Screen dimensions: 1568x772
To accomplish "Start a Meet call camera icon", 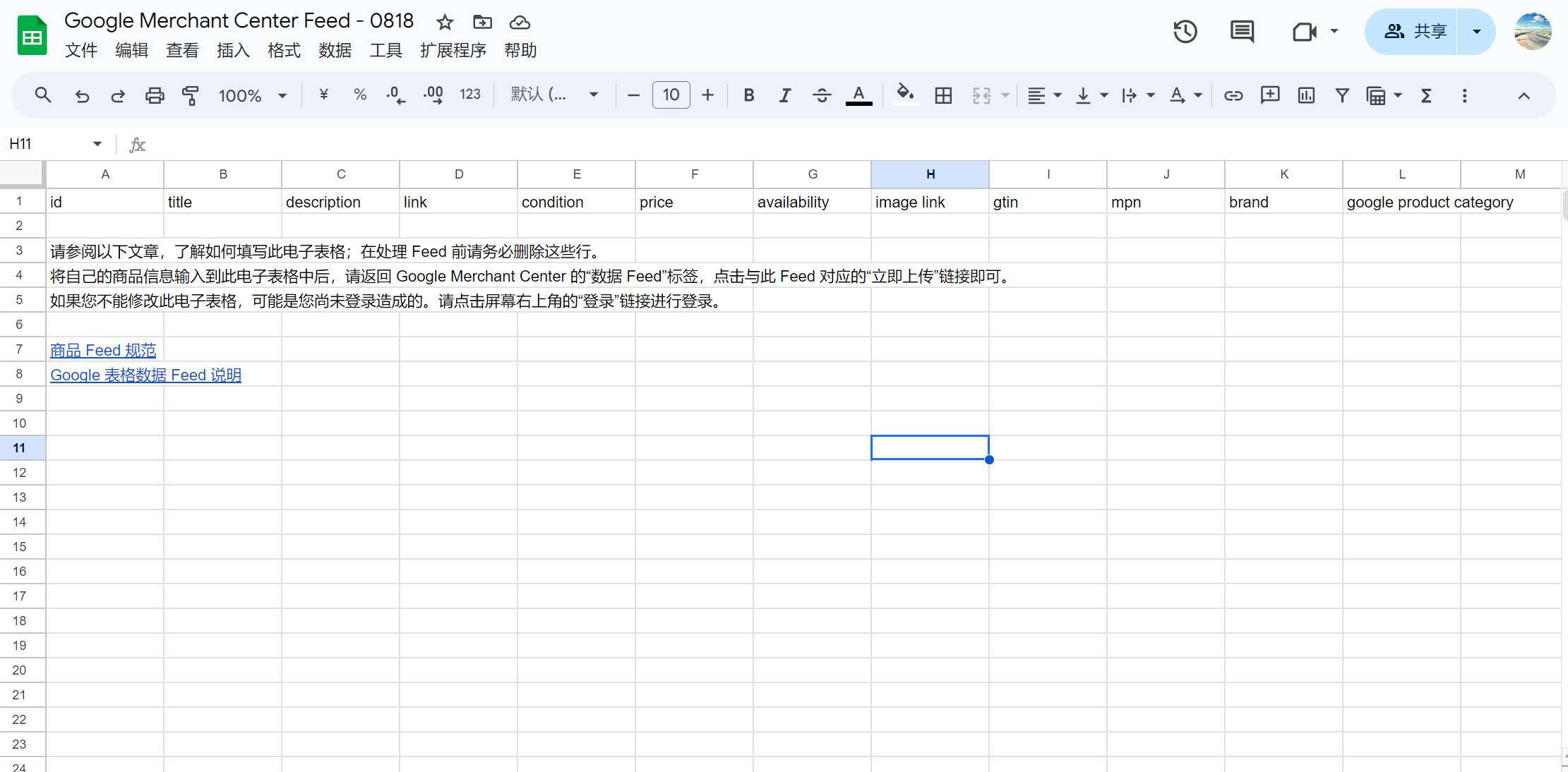I will [1305, 31].
